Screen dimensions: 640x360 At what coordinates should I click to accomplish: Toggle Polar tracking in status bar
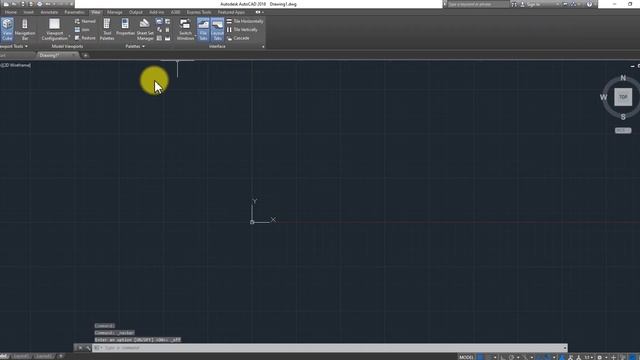click(511, 357)
